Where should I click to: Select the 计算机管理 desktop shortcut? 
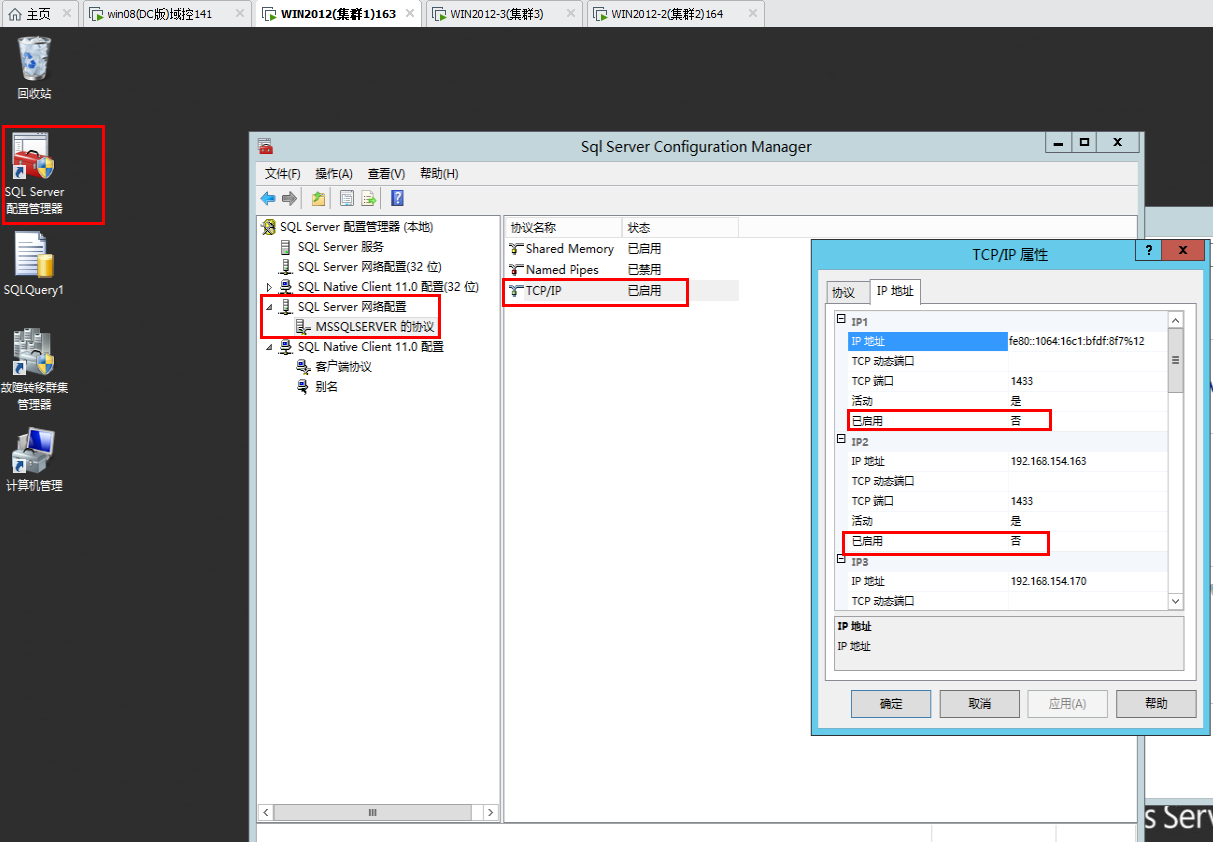[34, 460]
